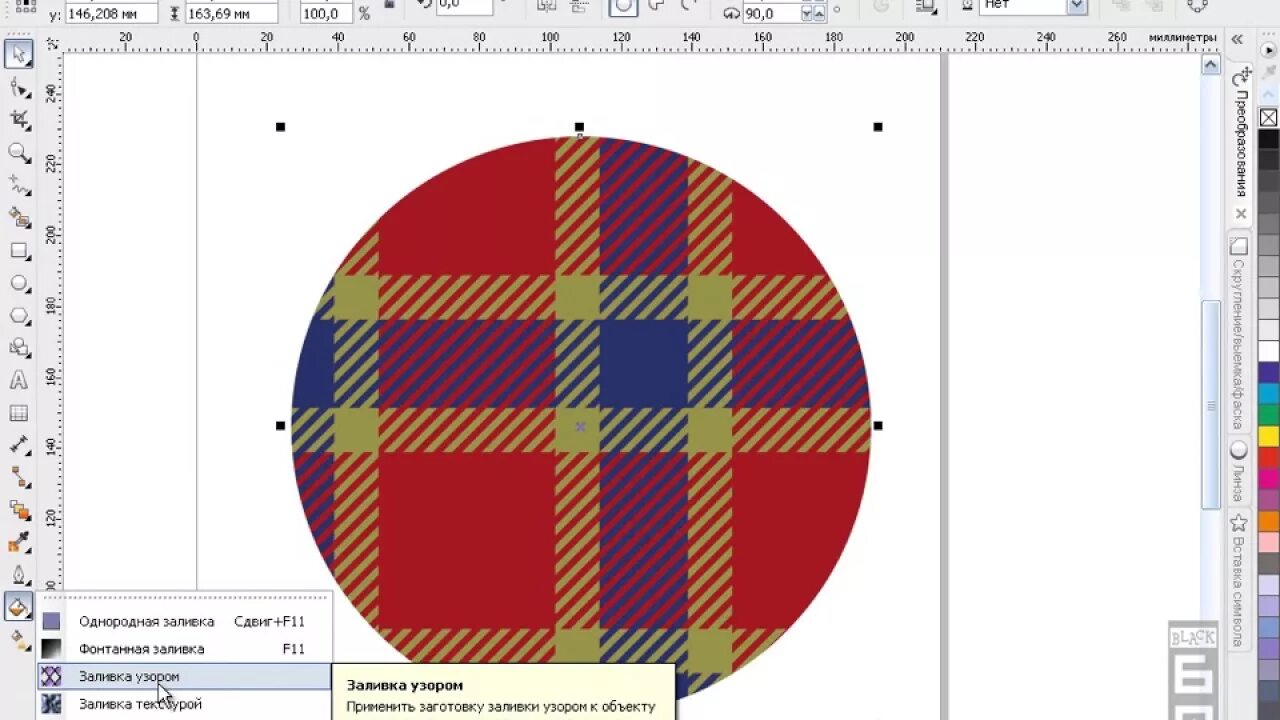Select the Pick tool

(18, 54)
